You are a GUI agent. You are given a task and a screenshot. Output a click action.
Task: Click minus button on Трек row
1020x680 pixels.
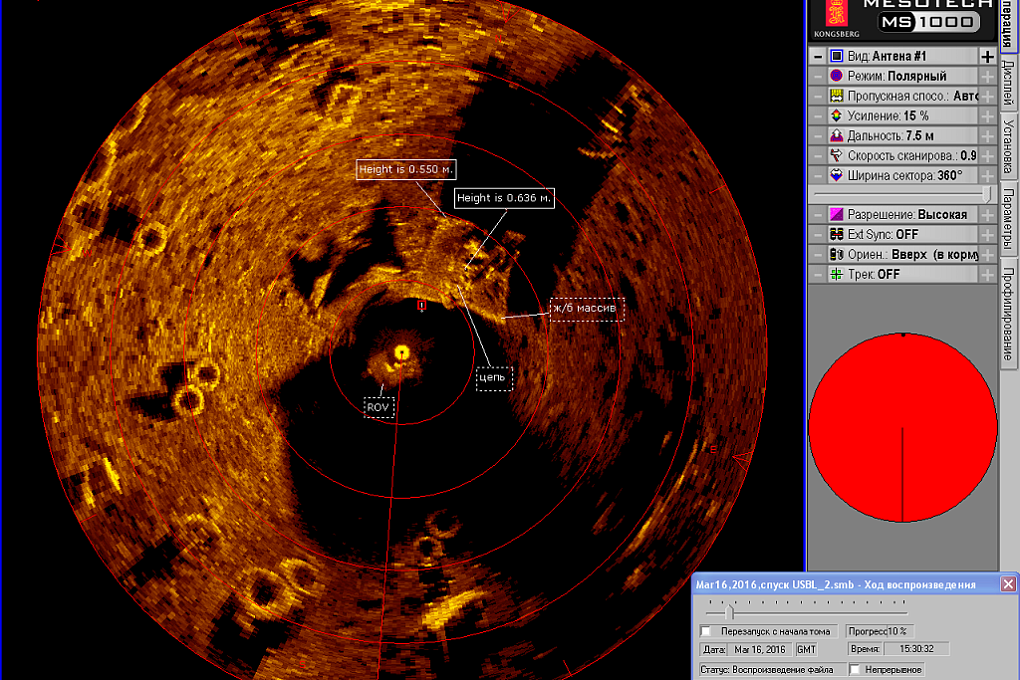pyautogui.click(x=818, y=275)
